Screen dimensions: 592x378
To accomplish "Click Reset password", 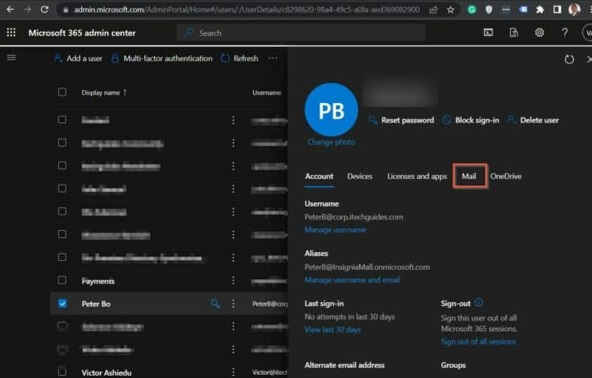I will click(401, 120).
